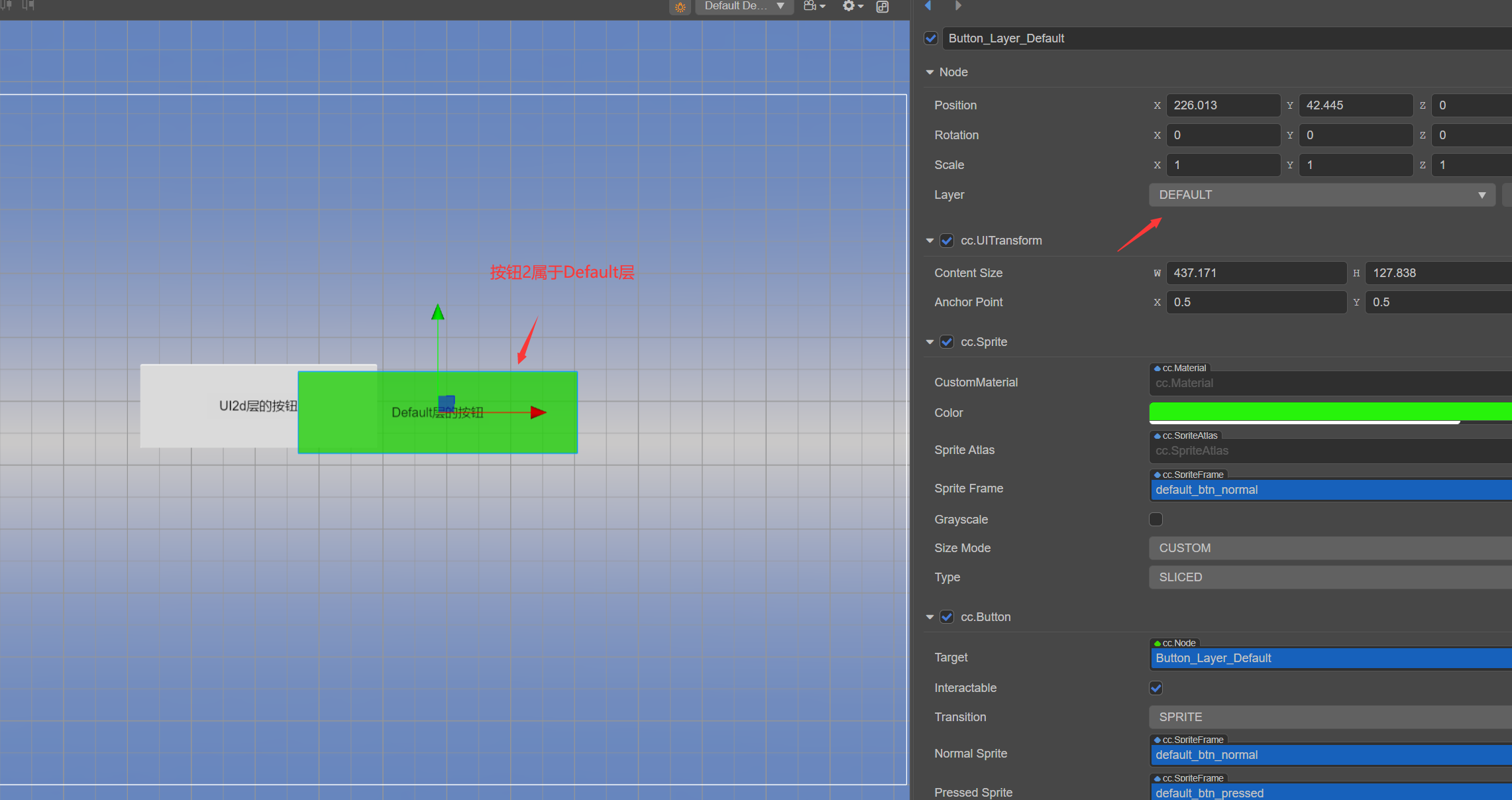
Task: Go back with the blue left arrow
Action: coord(928,6)
